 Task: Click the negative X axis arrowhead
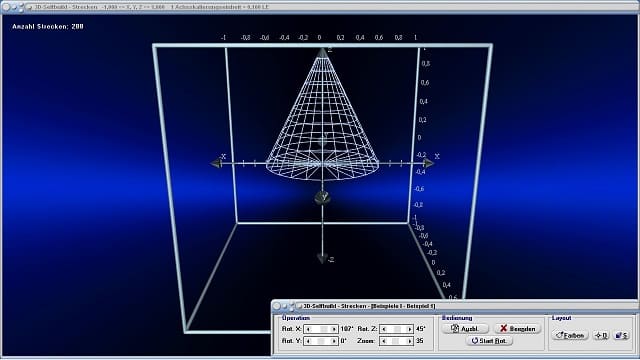[x=216, y=163]
